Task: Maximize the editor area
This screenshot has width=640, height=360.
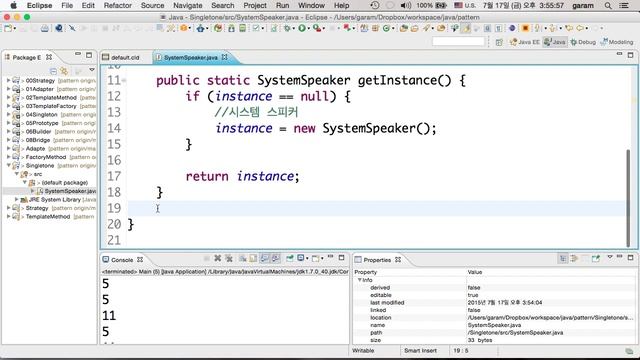Action: click(x=631, y=55)
